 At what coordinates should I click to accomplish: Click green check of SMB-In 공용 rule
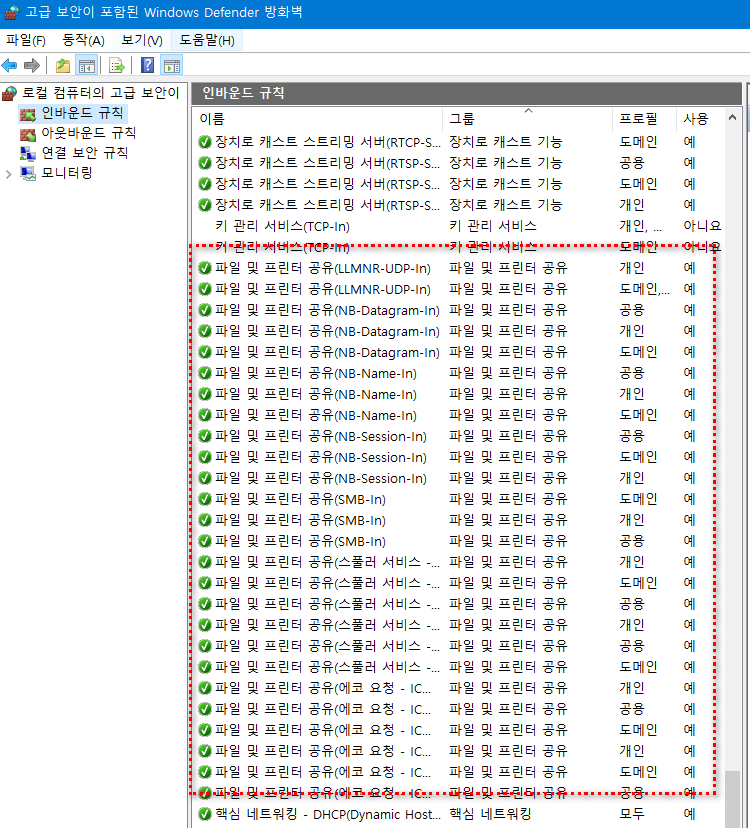(x=204, y=541)
